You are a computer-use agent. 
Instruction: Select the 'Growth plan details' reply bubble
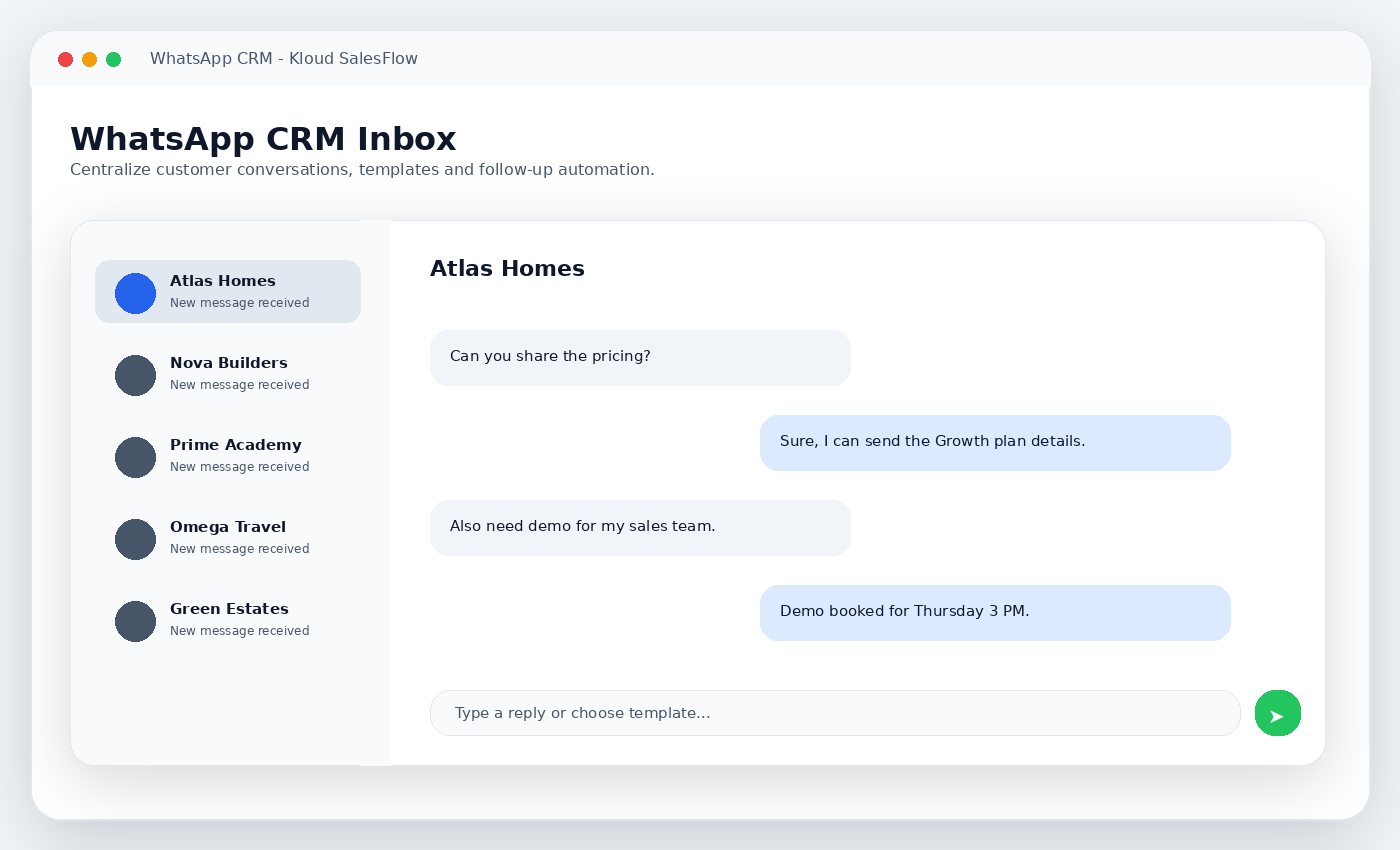[x=995, y=443]
